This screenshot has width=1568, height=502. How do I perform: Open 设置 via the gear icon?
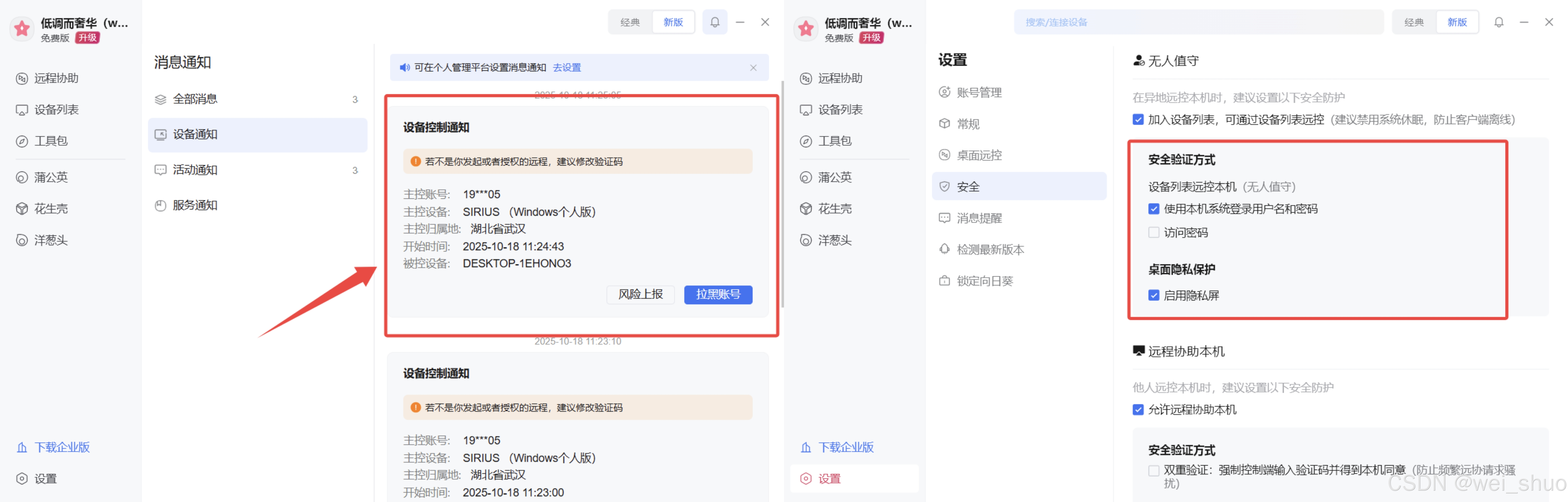tap(21, 478)
